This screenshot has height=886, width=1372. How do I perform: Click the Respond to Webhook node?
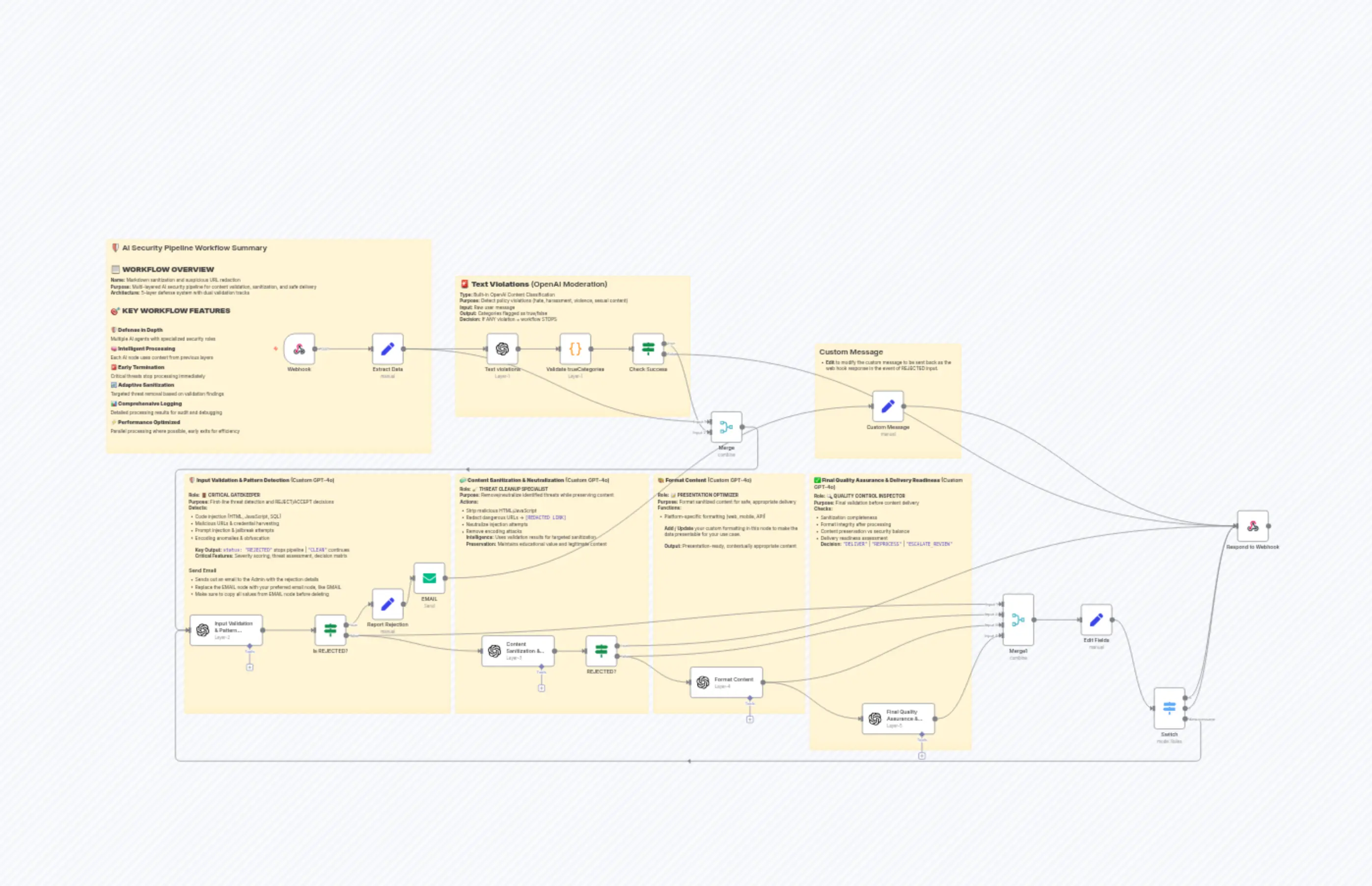click(1253, 527)
